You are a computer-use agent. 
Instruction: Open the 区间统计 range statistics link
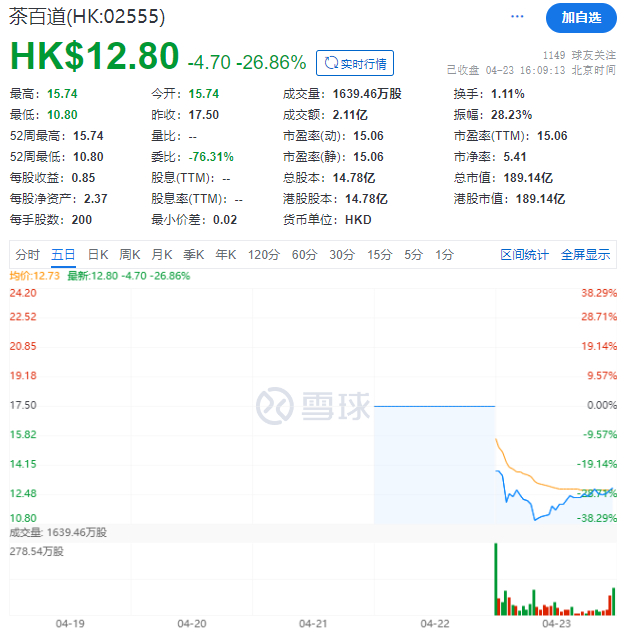pyautogui.click(x=524, y=255)
